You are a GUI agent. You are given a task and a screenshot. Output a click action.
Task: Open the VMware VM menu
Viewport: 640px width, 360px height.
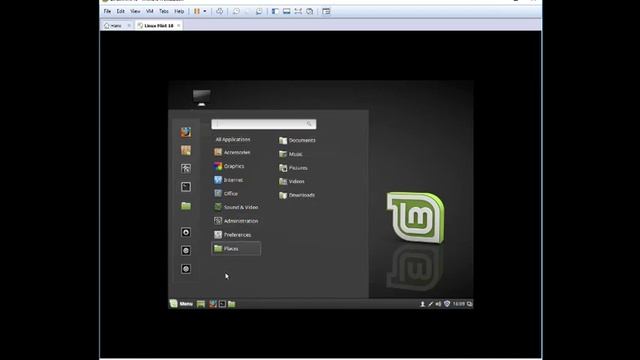(x=150, y=11)
